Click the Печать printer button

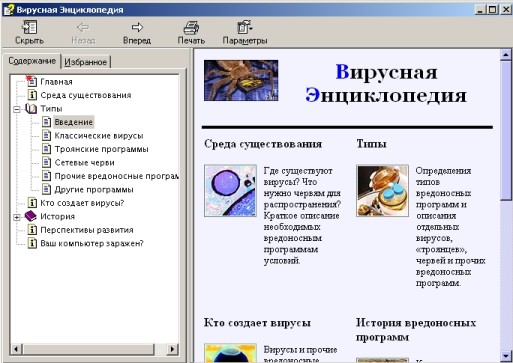[x=191, y=33]
